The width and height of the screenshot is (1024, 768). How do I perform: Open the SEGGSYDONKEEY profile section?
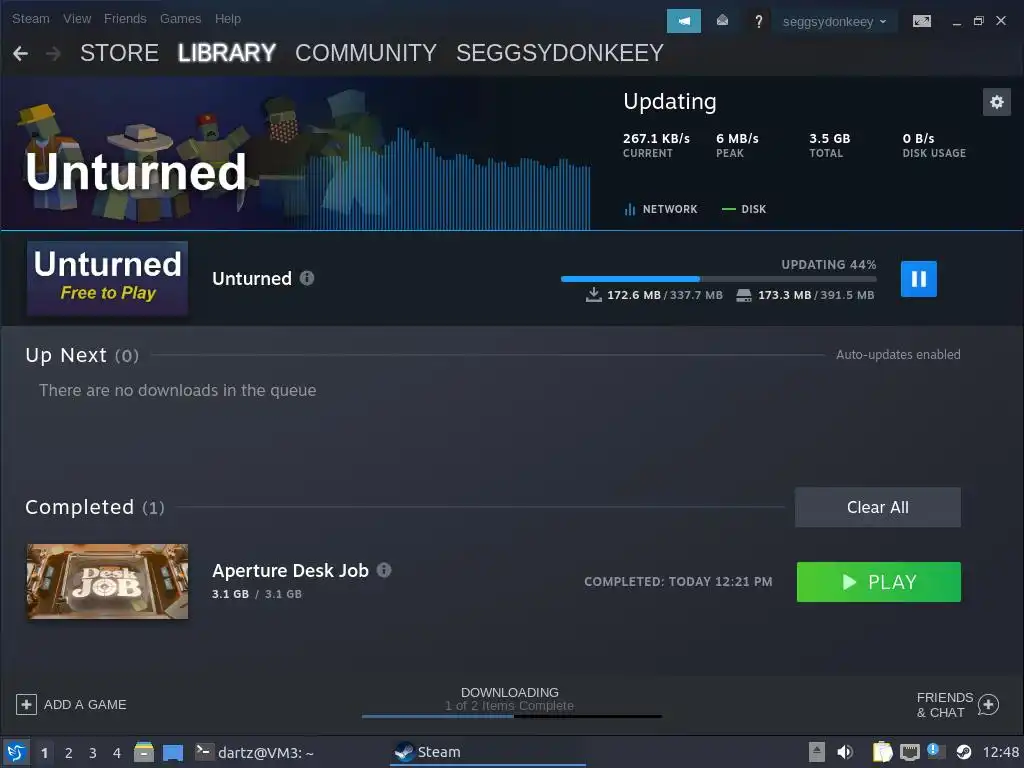(560, 53)
